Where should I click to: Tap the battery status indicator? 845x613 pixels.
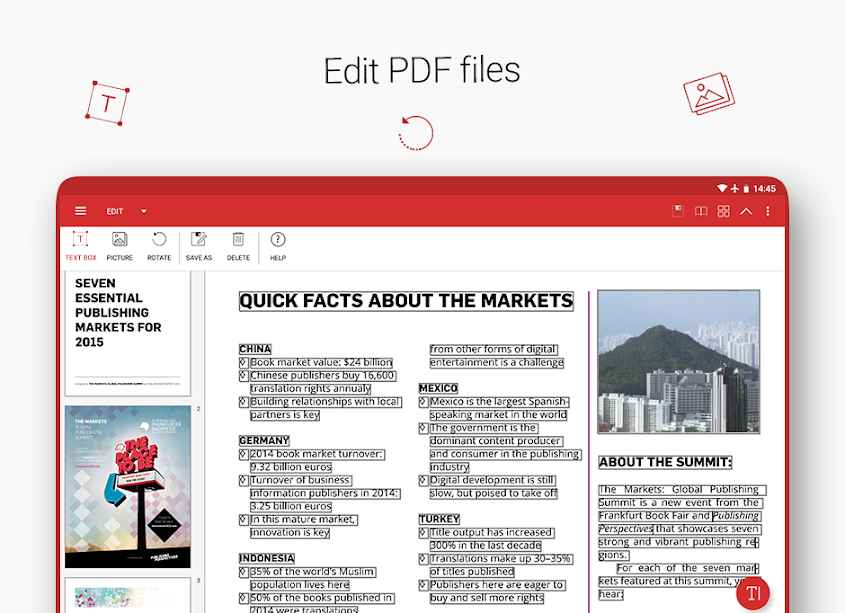coord(748,188)
